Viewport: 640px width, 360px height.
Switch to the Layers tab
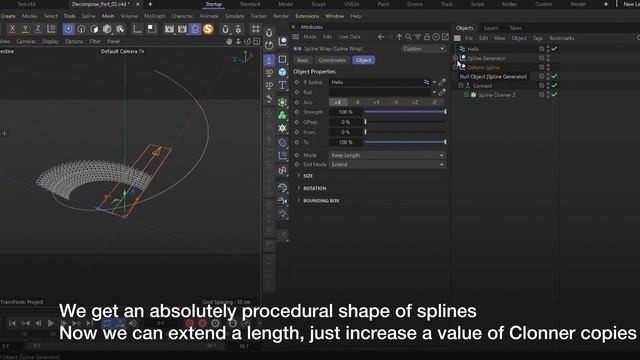tap(491, 28)
